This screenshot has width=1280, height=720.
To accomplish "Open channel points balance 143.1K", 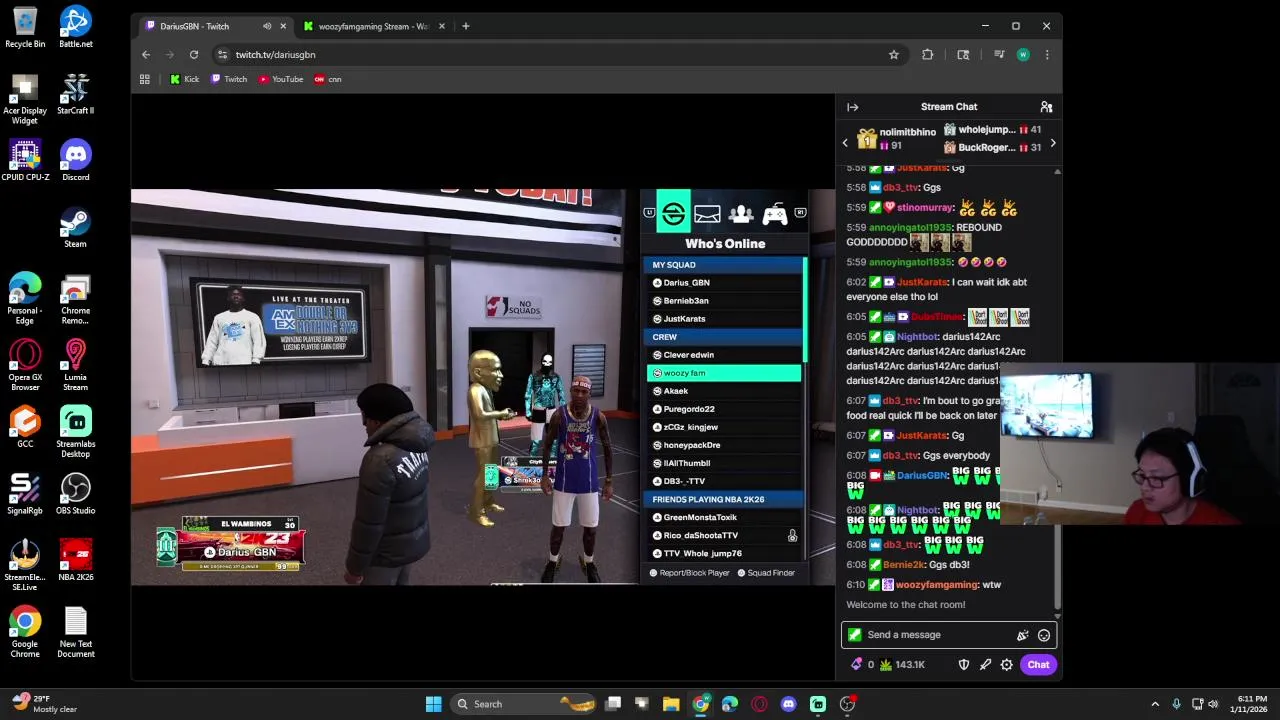I will pos(902,665).
